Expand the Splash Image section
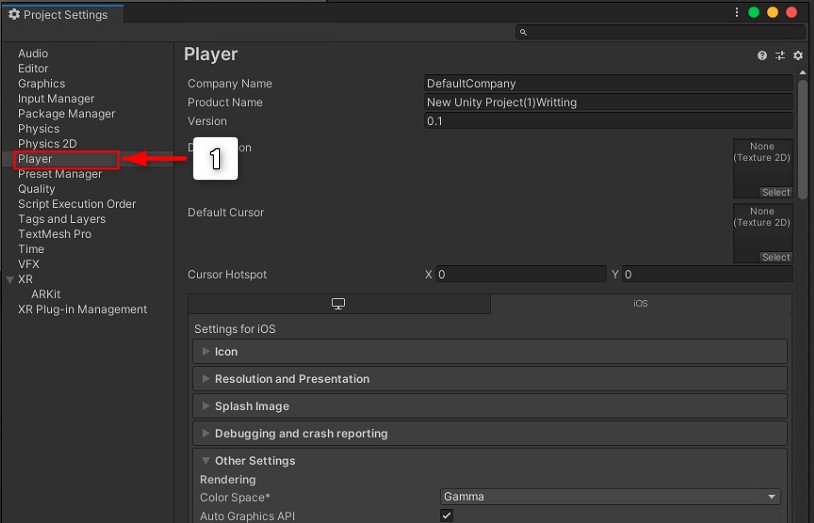 [x=490, y=406]
